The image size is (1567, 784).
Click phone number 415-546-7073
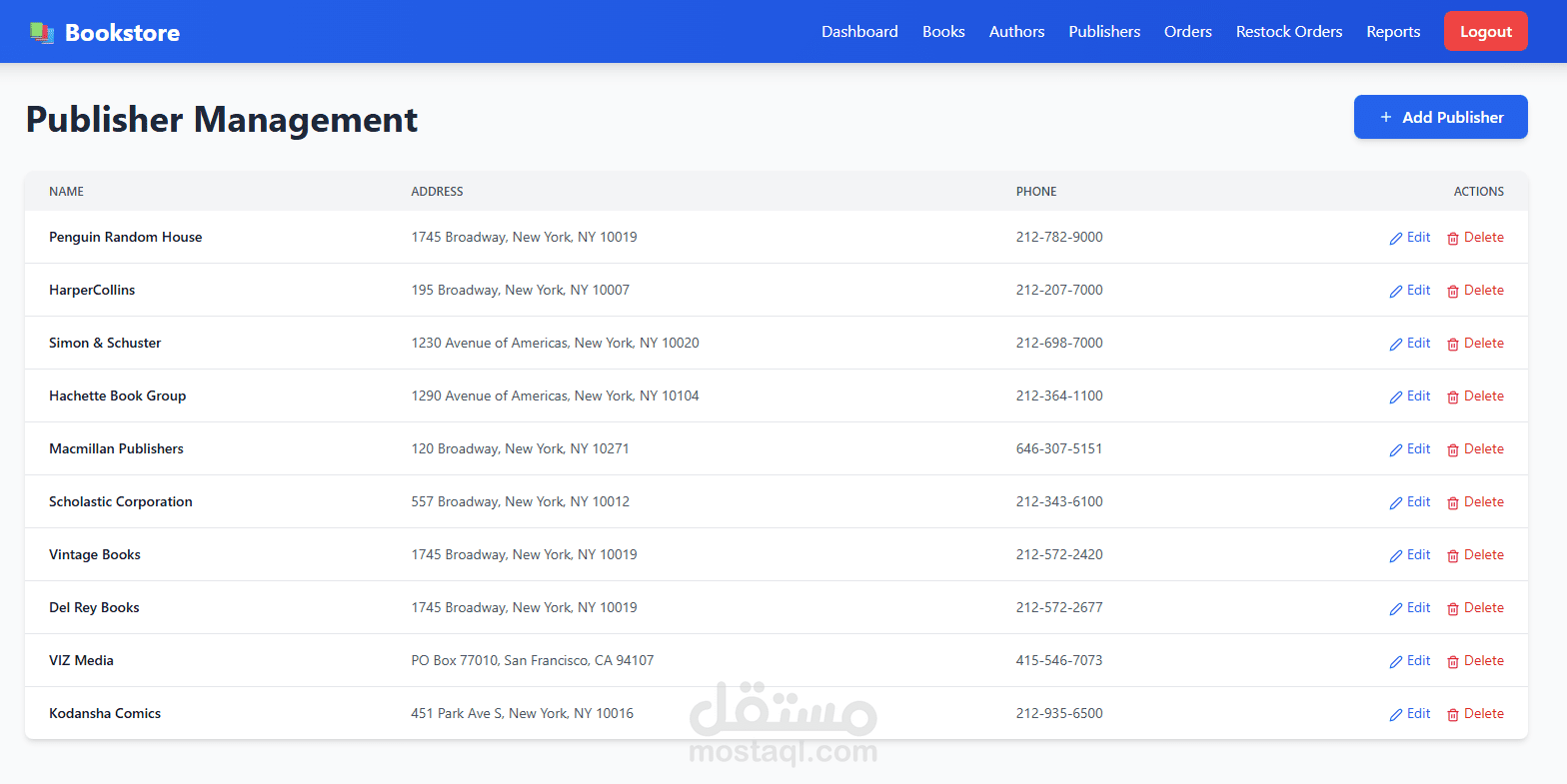pyautogui.click(x=1059, y=660)
